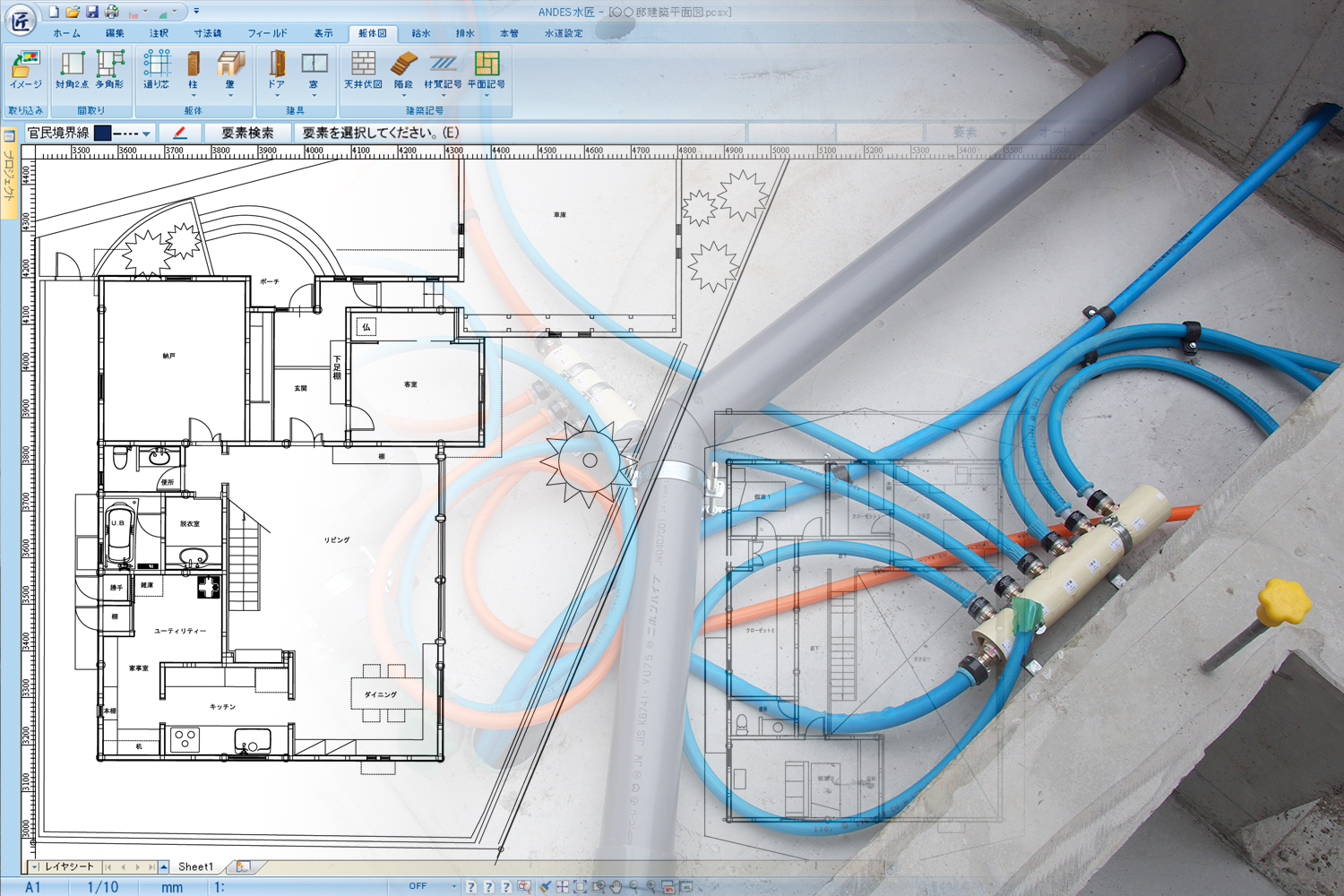
Task: Click the fit-to-frame zoom icon in status bar
Action: tap(580, 887)
